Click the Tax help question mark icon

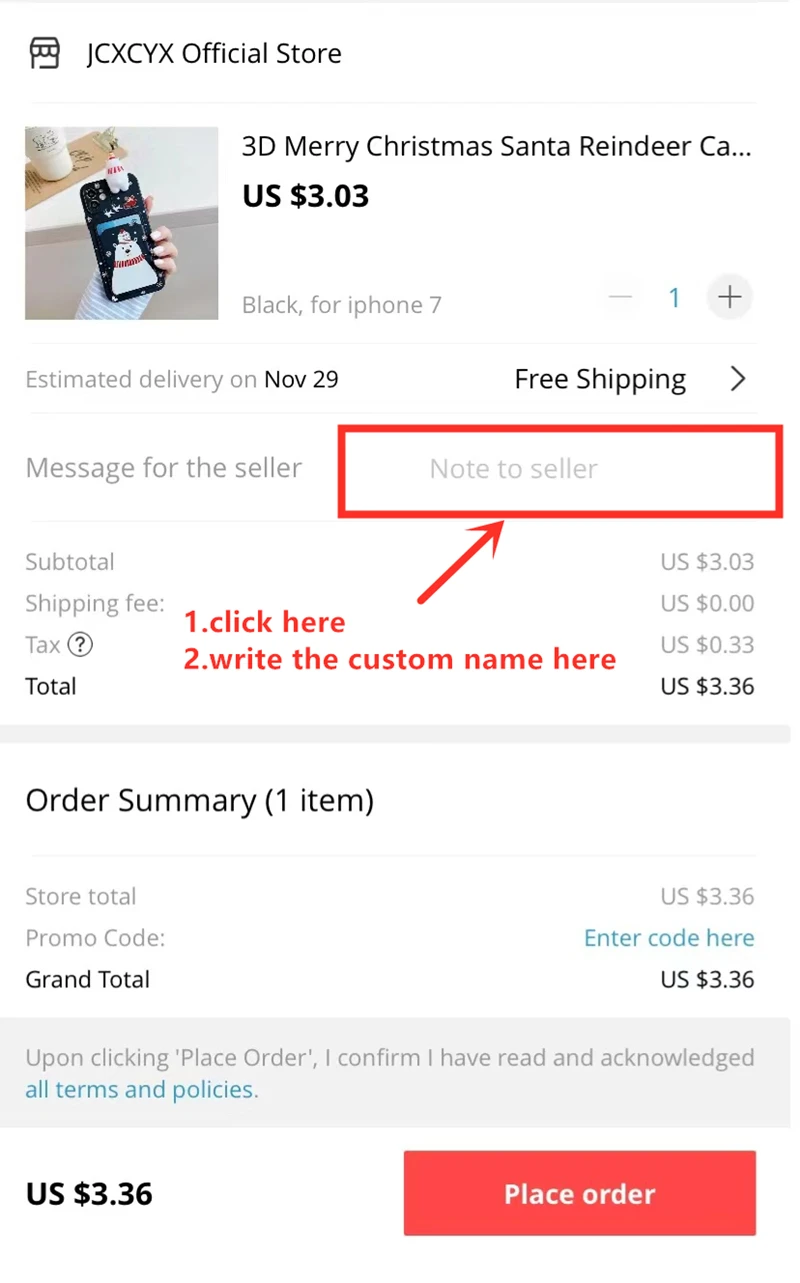(x=81, y=645)
